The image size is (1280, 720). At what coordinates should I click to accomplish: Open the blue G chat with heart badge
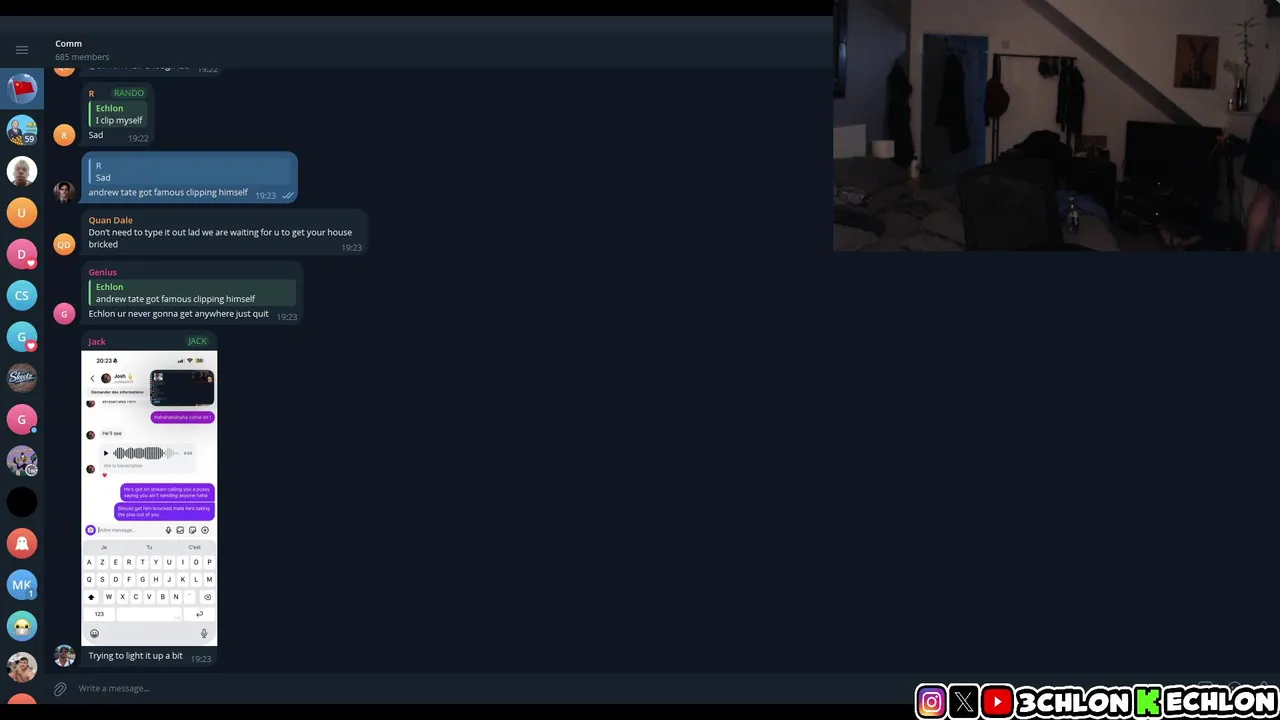tap(22, 336)
